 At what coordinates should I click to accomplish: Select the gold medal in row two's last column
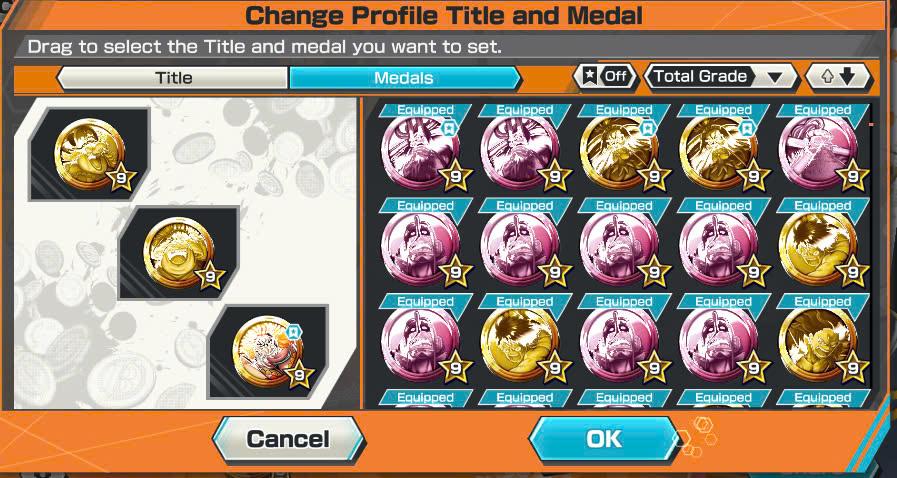818,249
